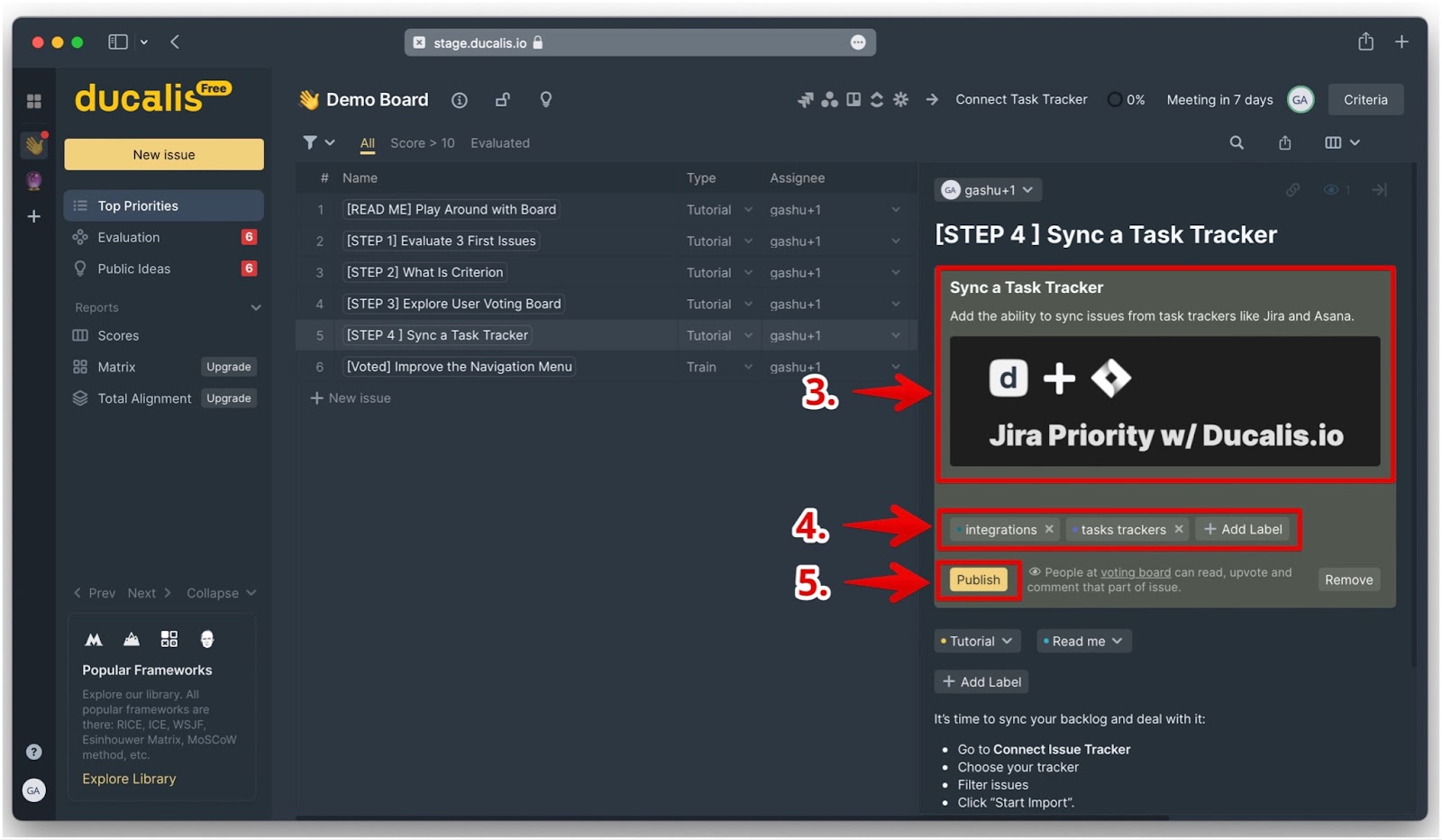Open Public Ideas in sidebar
Screen dimensions: 1442x840
tap(164, 269)
